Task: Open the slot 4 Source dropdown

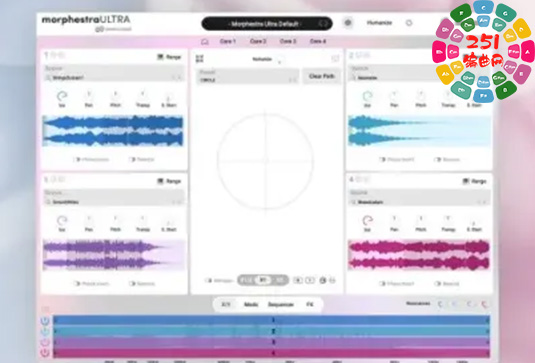Action: coord(420,198)
